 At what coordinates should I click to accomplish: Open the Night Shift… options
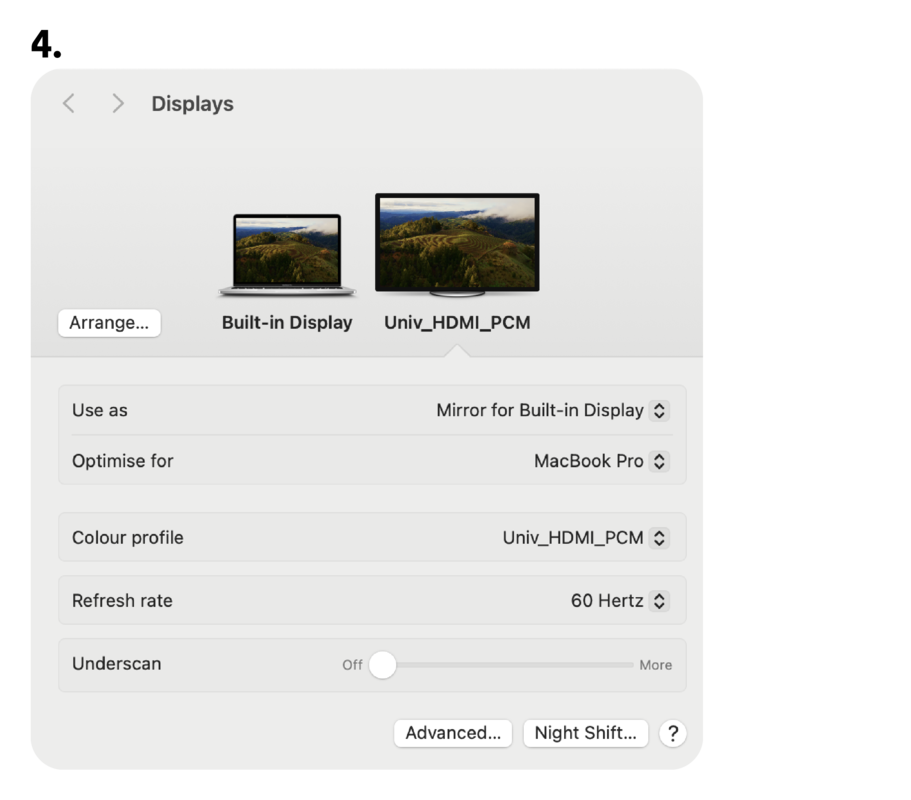tap(585, 733)
